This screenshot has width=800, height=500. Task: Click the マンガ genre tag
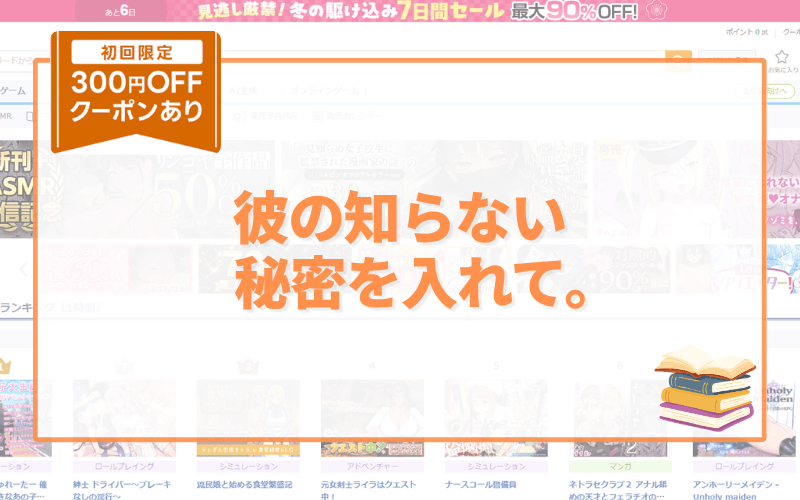click(620, 466)
